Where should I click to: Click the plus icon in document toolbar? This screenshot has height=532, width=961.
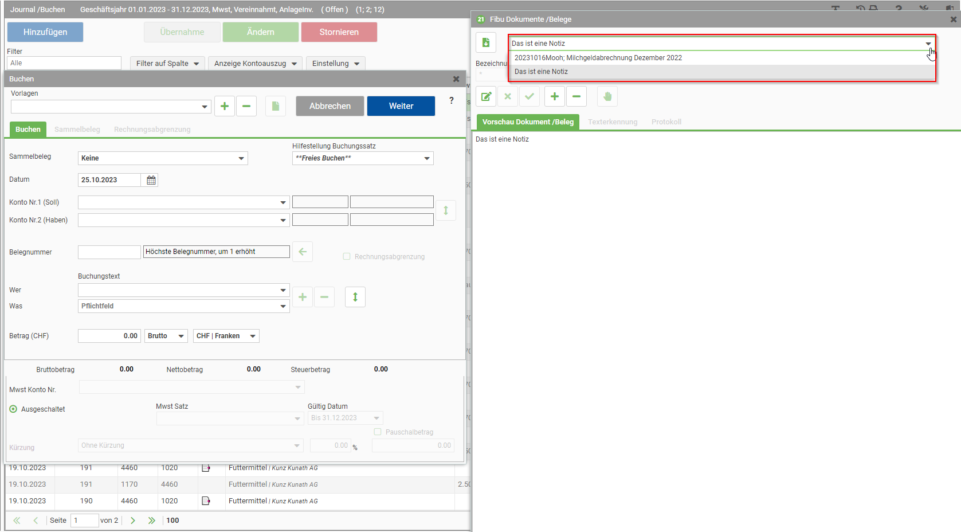click(554, 97)
